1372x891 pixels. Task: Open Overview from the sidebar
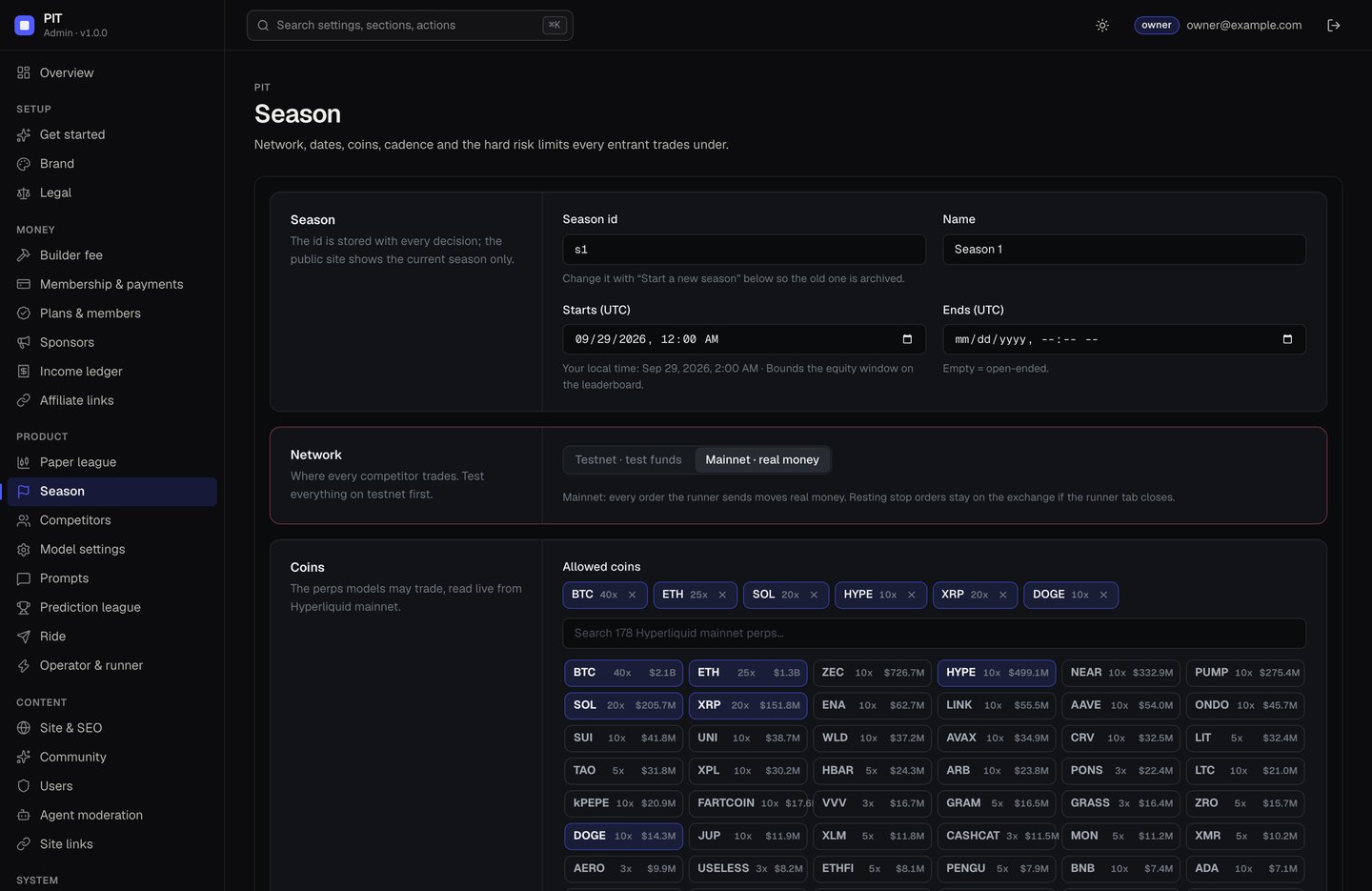[111, 72]
